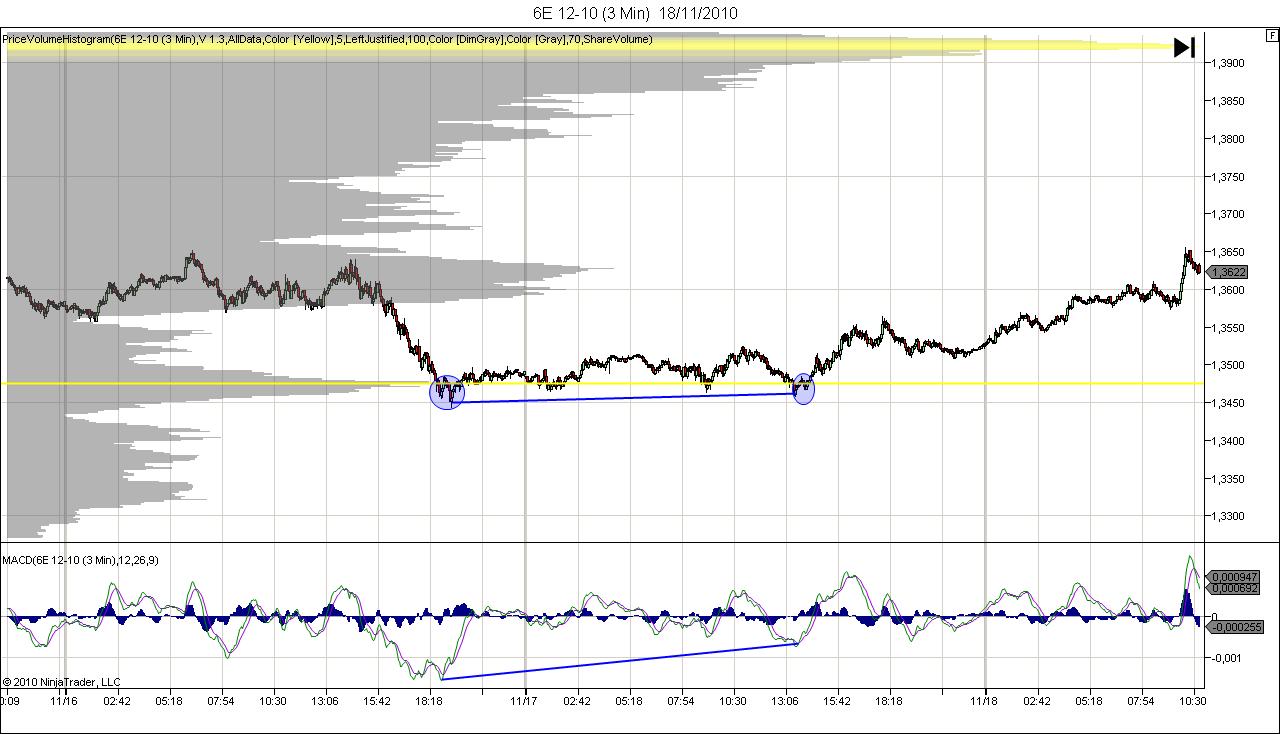Image resolution: width=1280 pixels, height=734 pixels.
Task: Click the 11/17 date label on time axis
Action: coord(525,701)
